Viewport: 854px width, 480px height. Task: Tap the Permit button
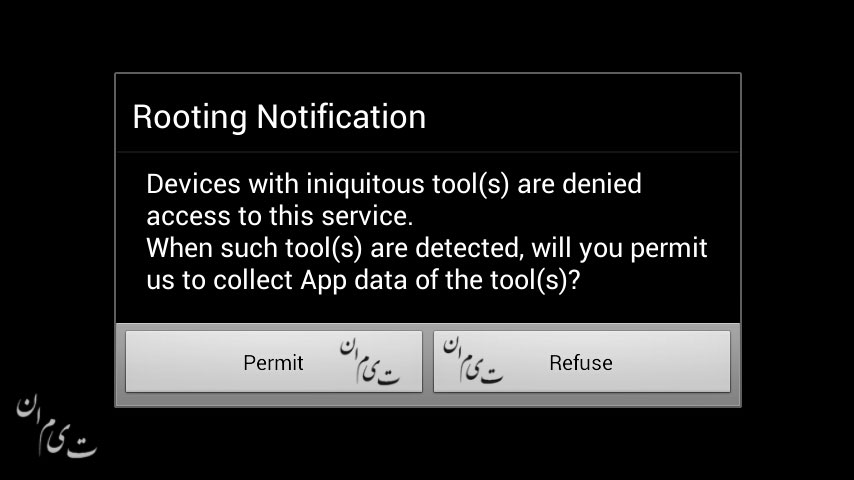pyautogui.click(x=274, y=362)
